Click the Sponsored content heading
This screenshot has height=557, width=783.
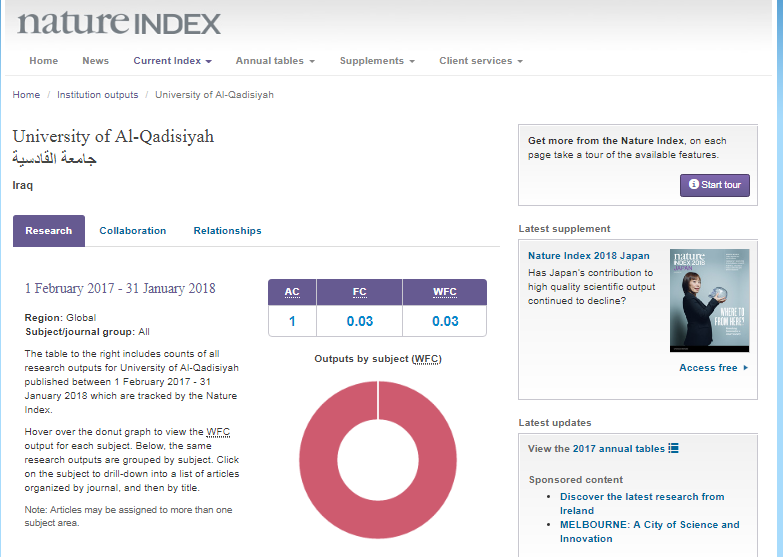point(576,480)
